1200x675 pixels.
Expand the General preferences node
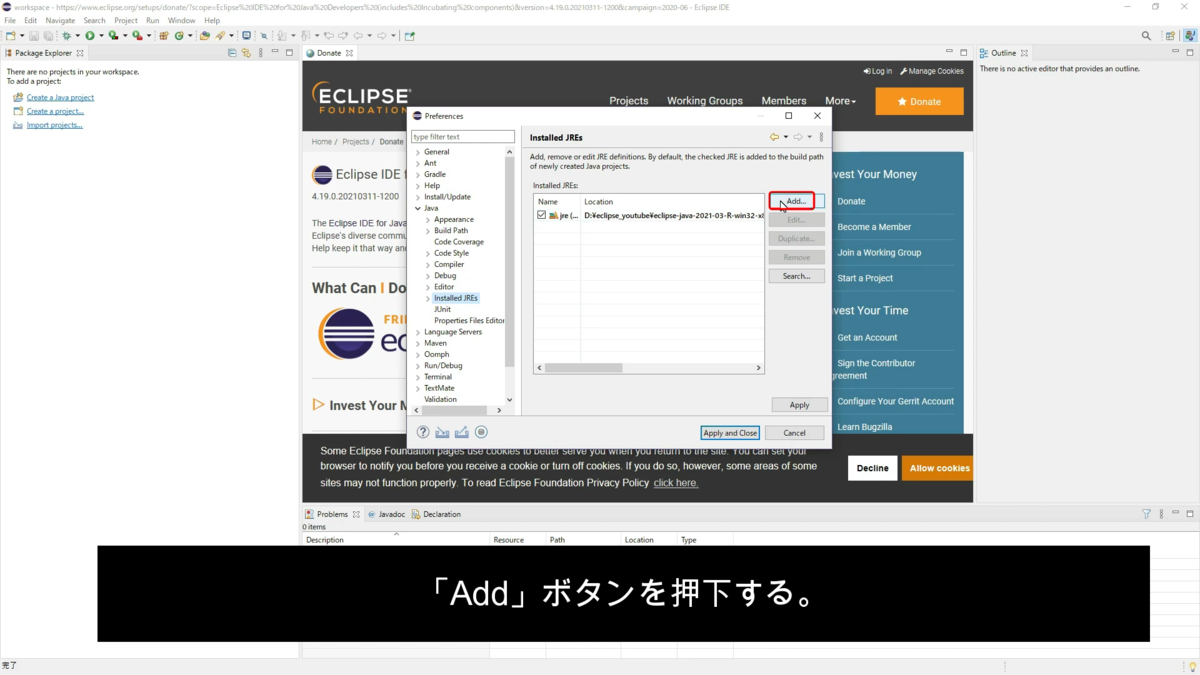(x=418, y=152)
